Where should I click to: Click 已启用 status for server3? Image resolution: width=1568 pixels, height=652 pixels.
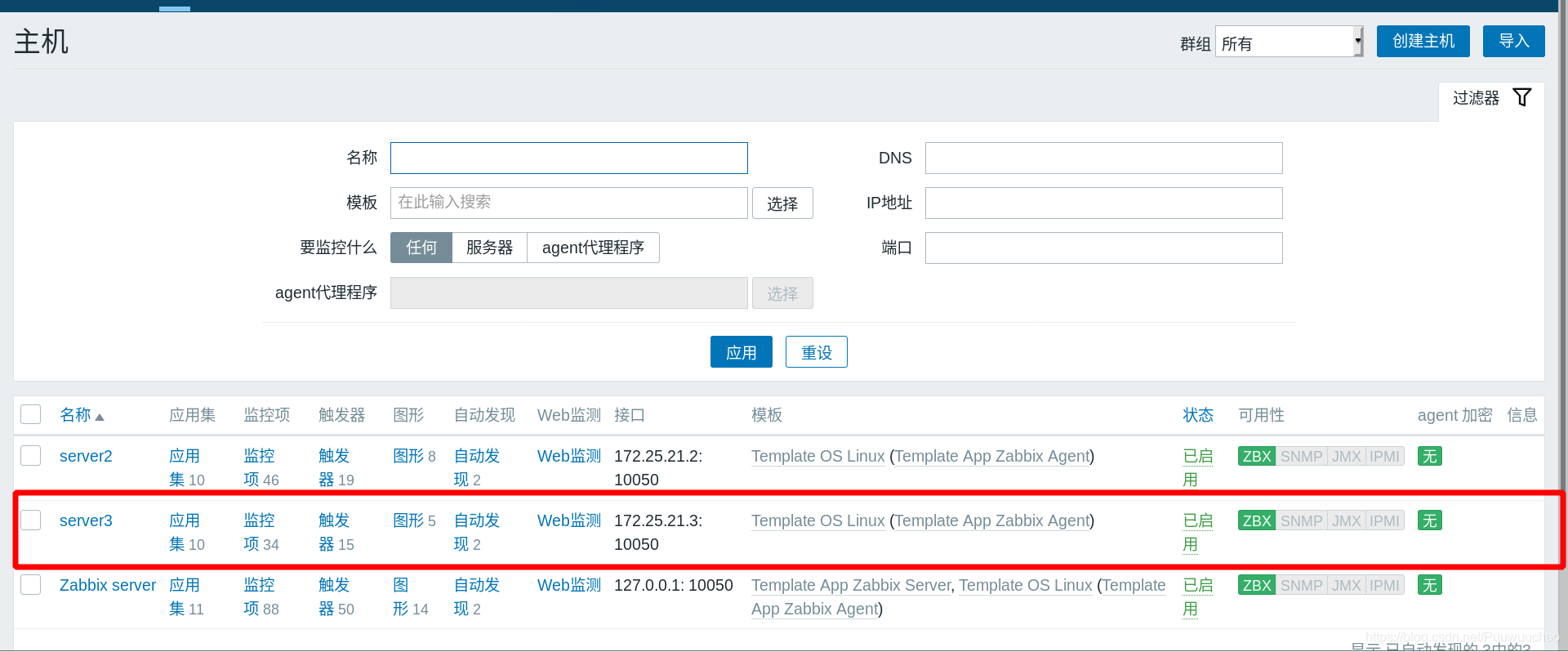pos(1198,532)
